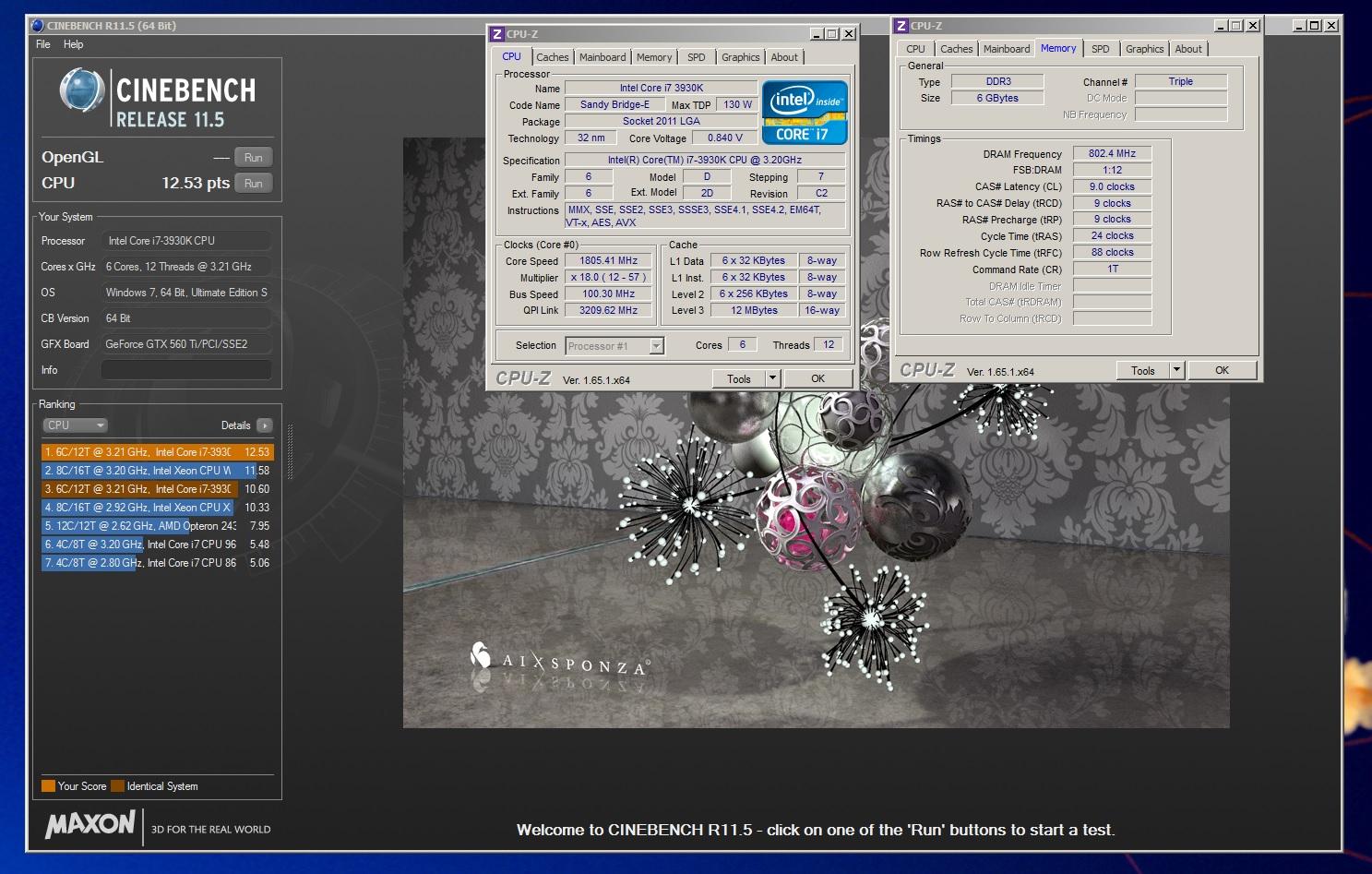Select the AMD Opteron ranking entry

(157, 526)
